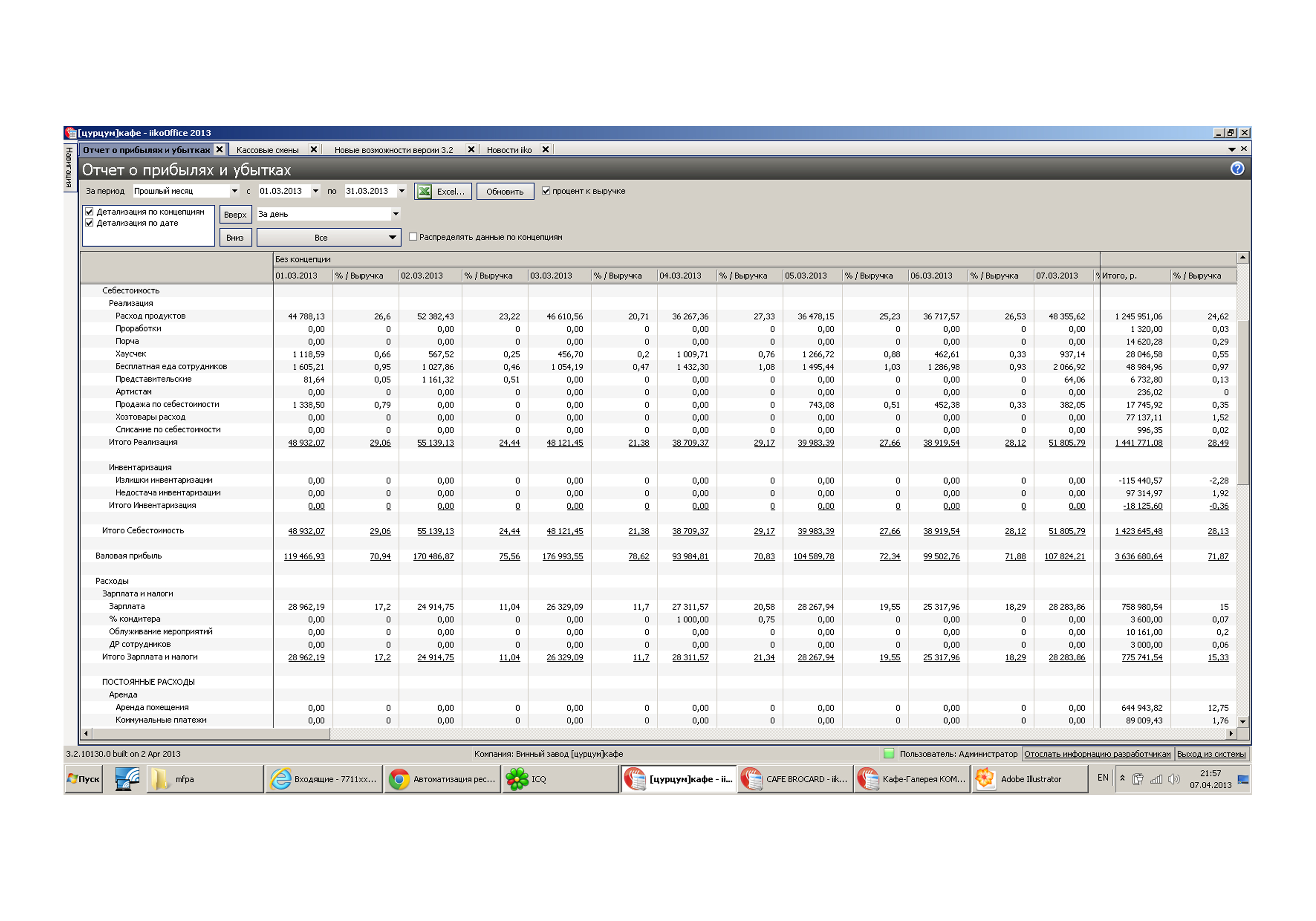Click the show desktop tray icon
This screenshot has width=1316, height=921.
tap(1242, 780)
